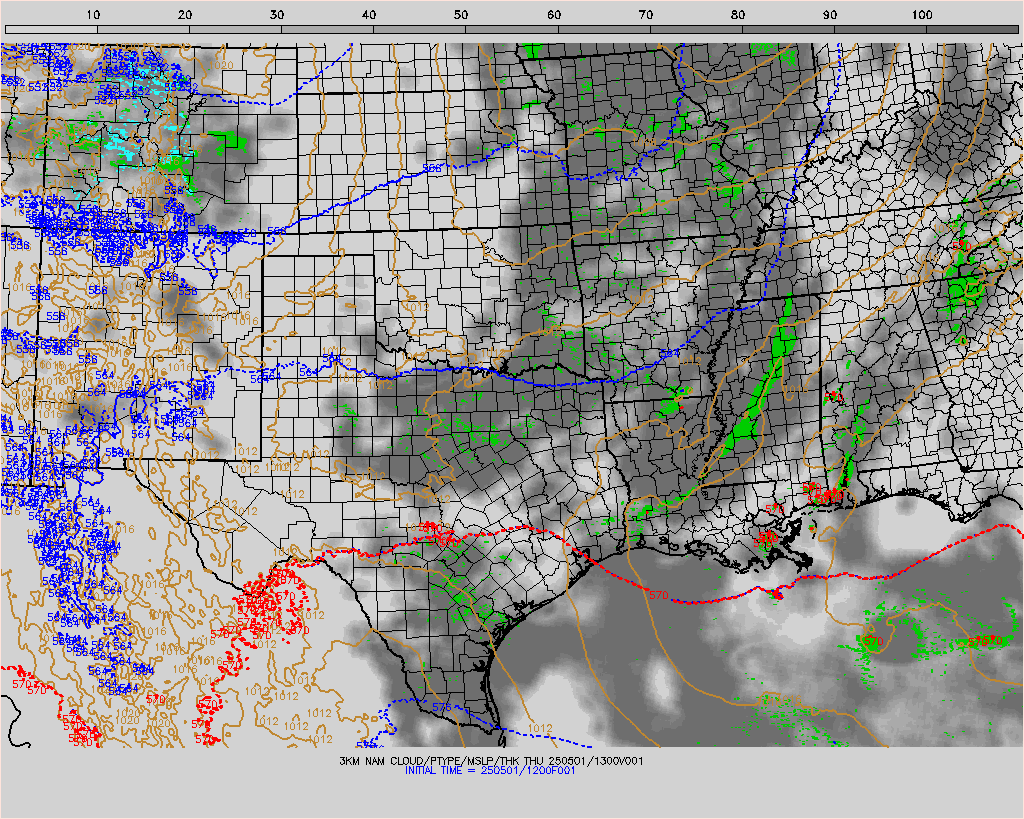Pick the gray swatch between 50 and 60
Screen dimensions: 1024x819
[x=512, y=29]
